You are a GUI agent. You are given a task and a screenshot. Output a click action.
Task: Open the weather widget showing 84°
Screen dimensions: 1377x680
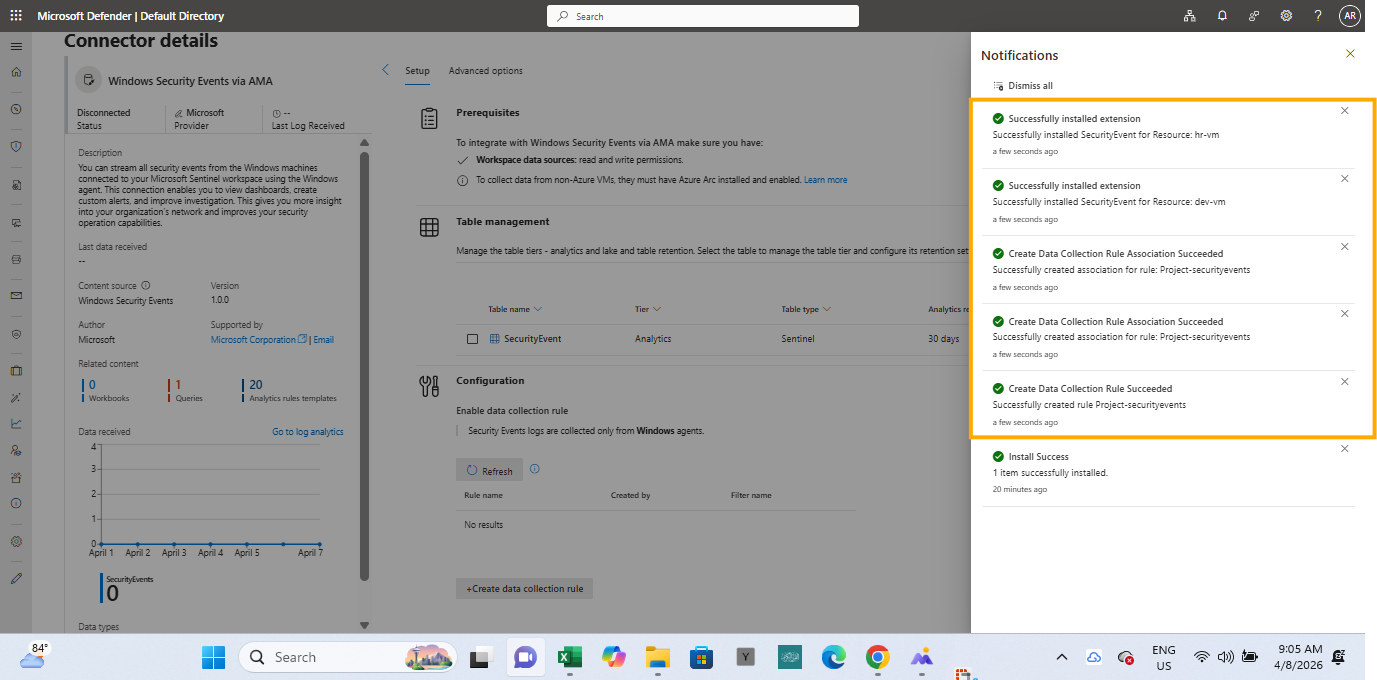(x=34, y=655)
